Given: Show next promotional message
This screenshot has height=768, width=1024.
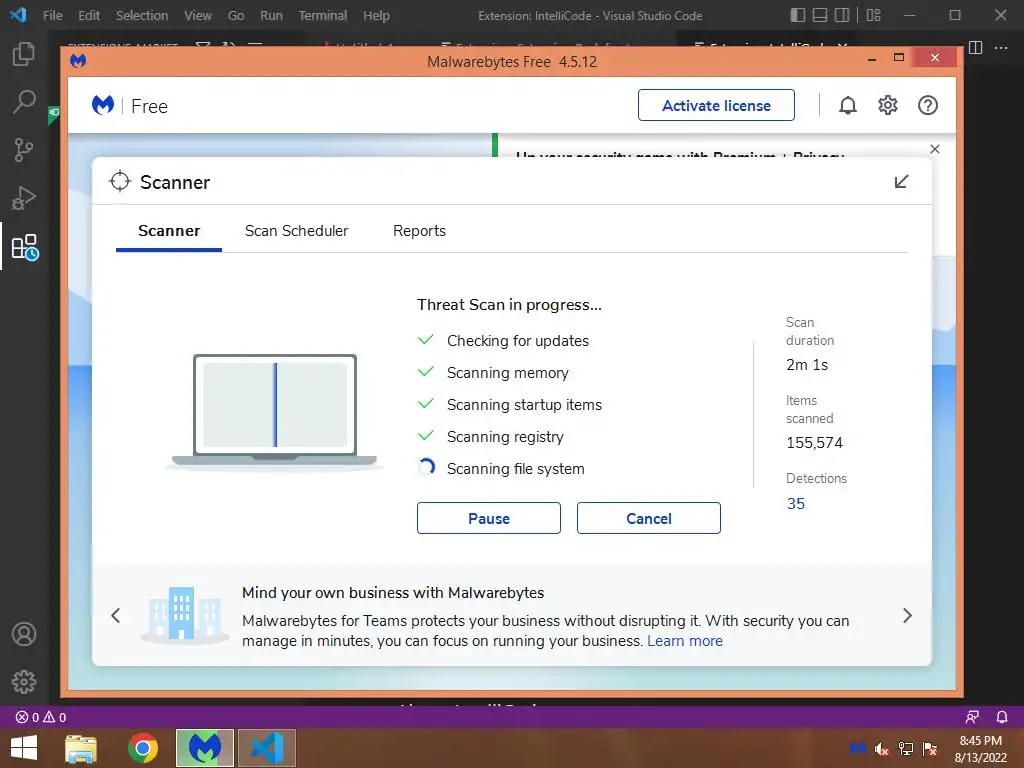Looking at the screenshot, I should pyautogui.click(x=907, y=615).
